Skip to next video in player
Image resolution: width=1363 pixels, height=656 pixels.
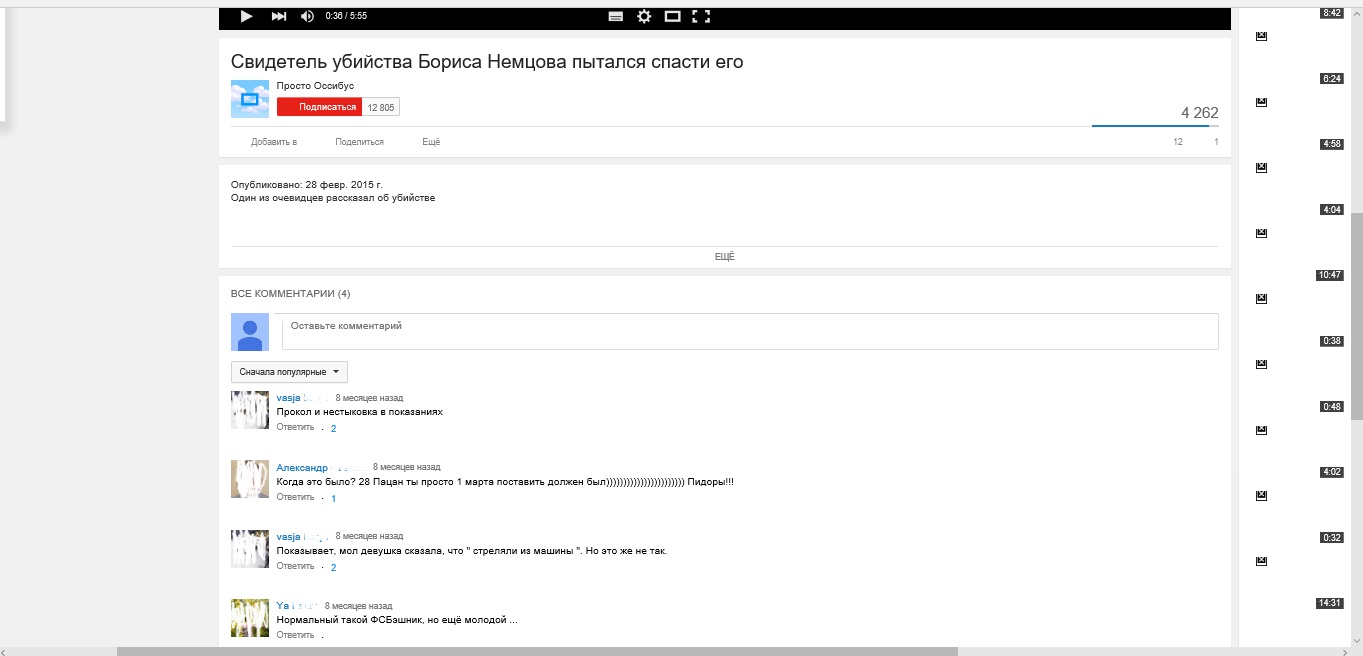pyautogui.click(x=279, y=16)
